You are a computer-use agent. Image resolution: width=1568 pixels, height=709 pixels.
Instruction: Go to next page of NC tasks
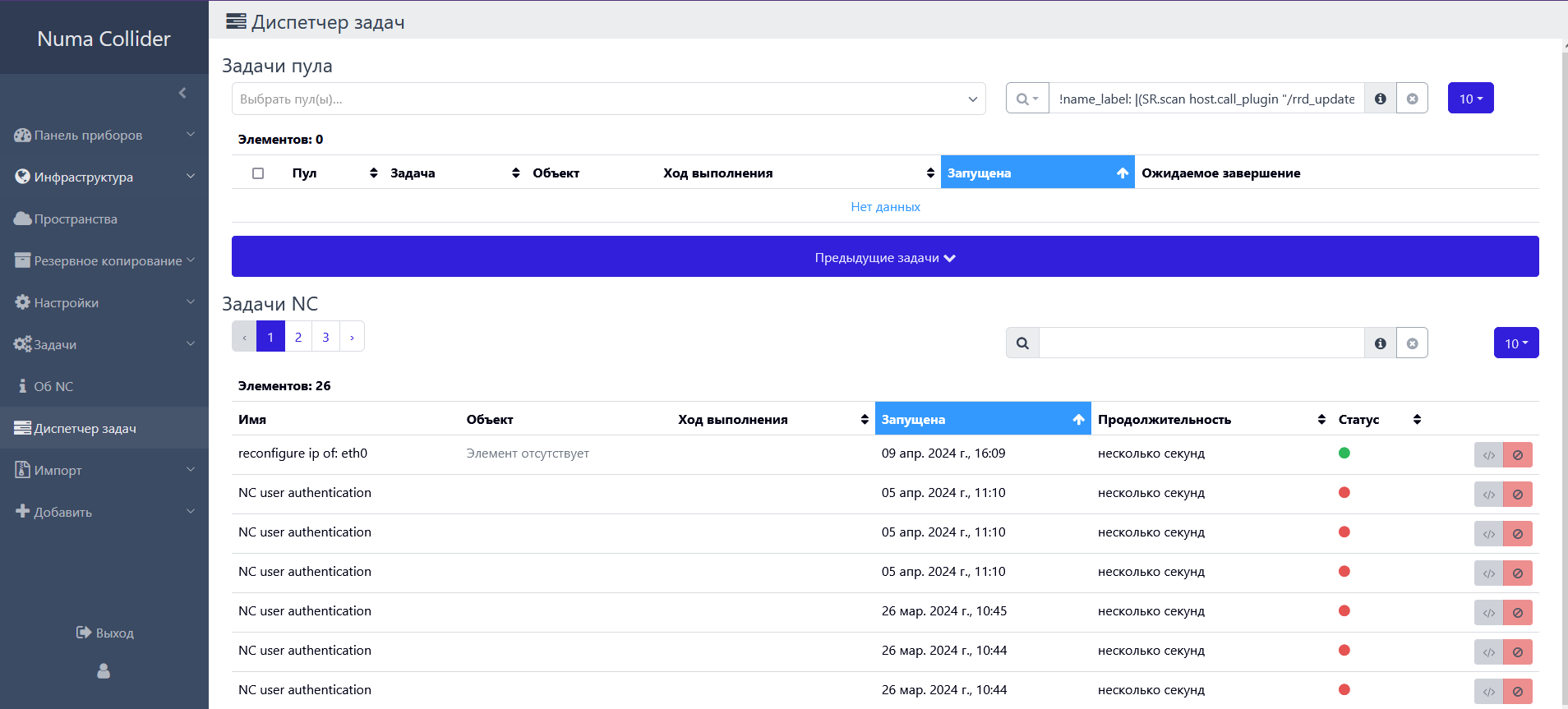point(352,337)
